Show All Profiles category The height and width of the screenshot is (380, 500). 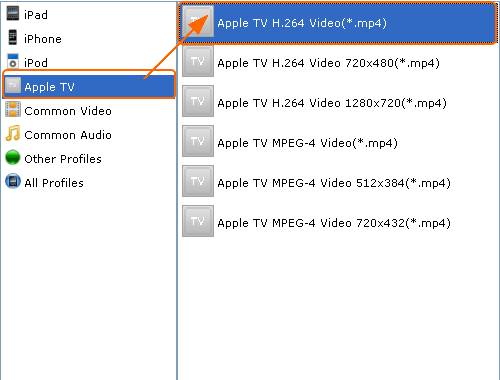tap(89, 182)
